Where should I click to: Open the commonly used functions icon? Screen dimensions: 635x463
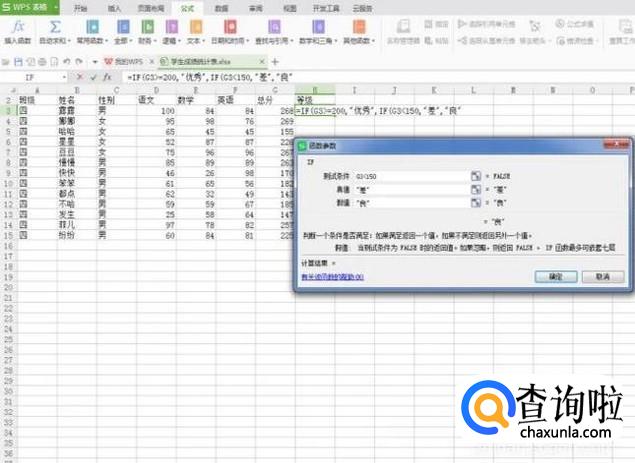pos(93,28)
